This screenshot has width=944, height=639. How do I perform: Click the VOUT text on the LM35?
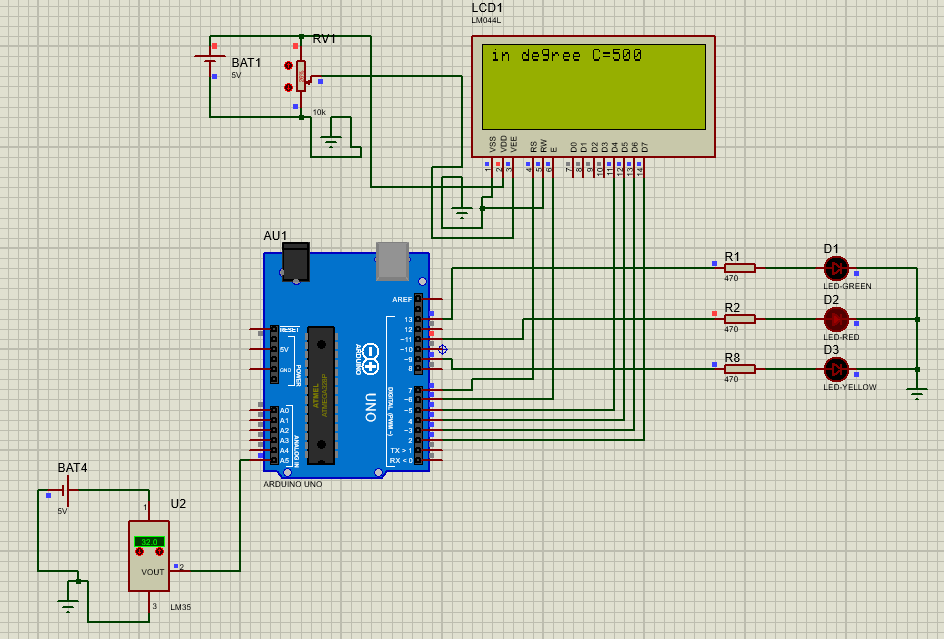152,572
